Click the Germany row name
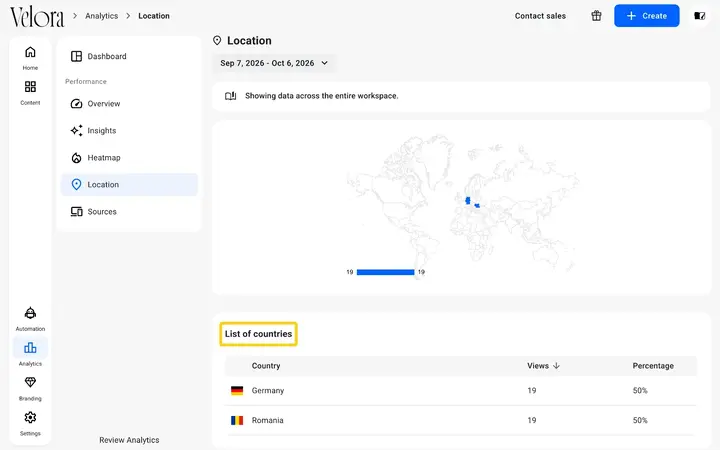 click(x=268, y=391)
